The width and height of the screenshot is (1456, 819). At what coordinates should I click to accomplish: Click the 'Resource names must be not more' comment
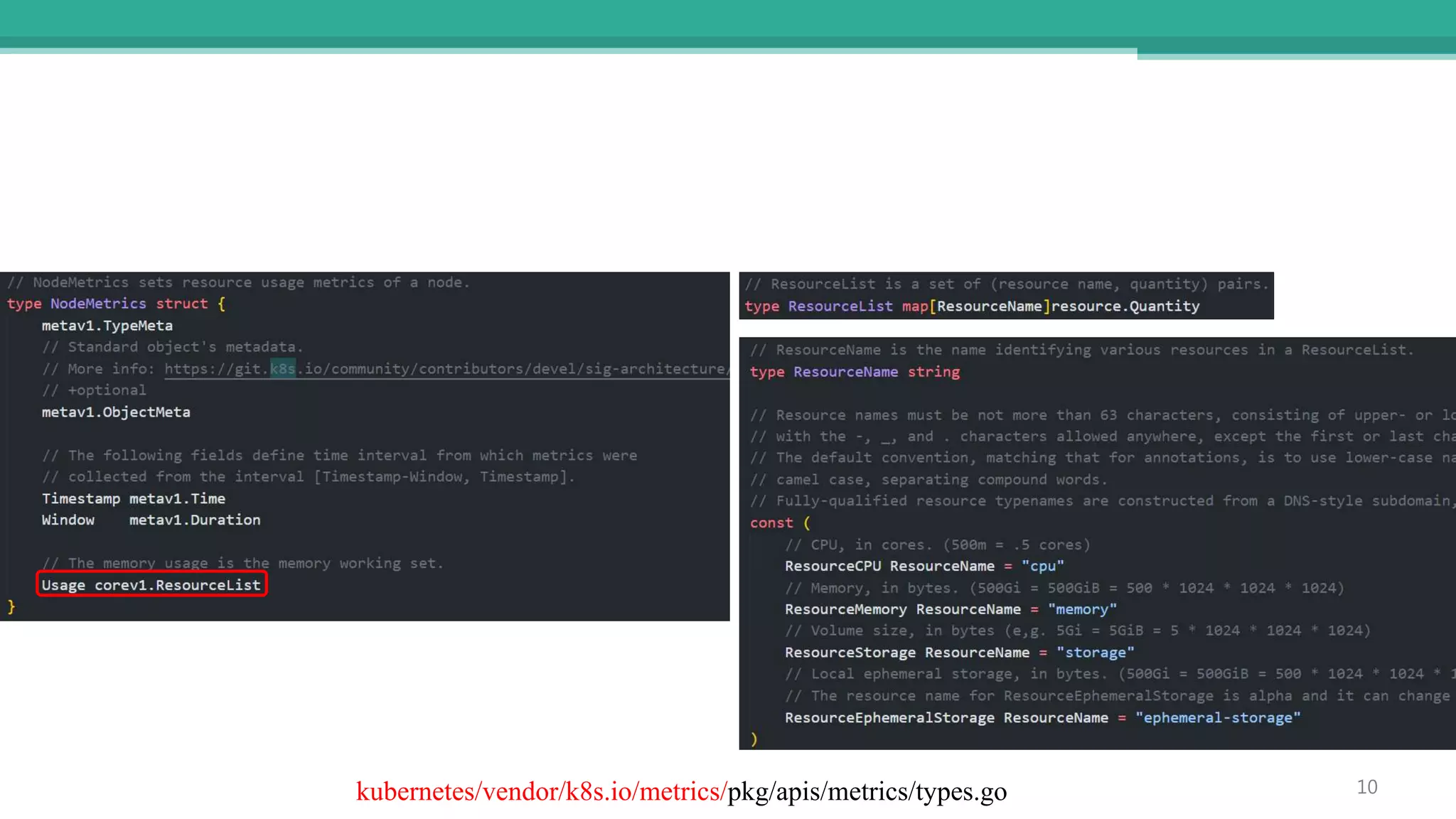coord(1103,414)
